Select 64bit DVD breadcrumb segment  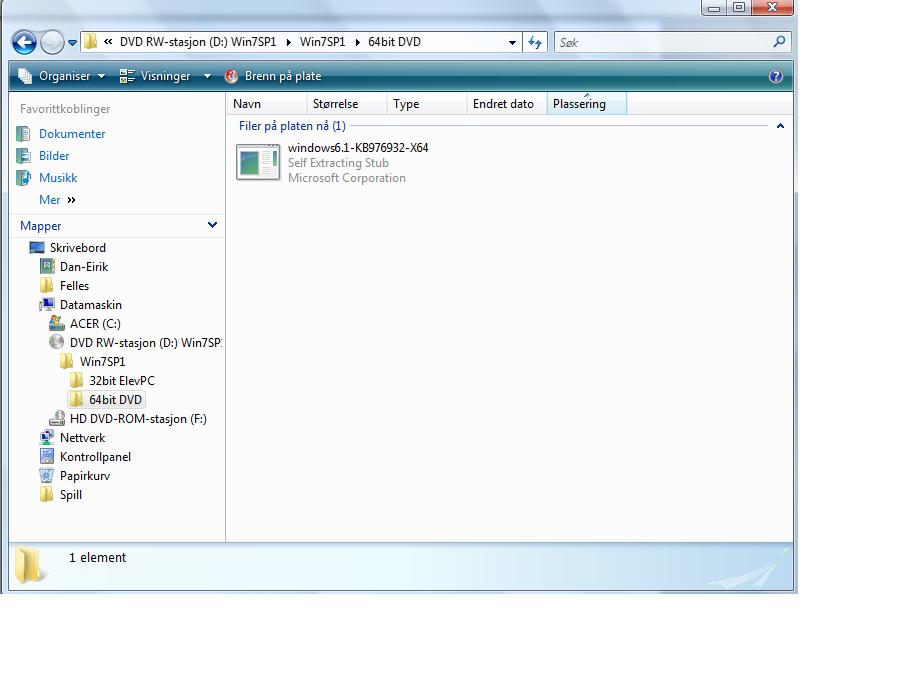point(394,42)
